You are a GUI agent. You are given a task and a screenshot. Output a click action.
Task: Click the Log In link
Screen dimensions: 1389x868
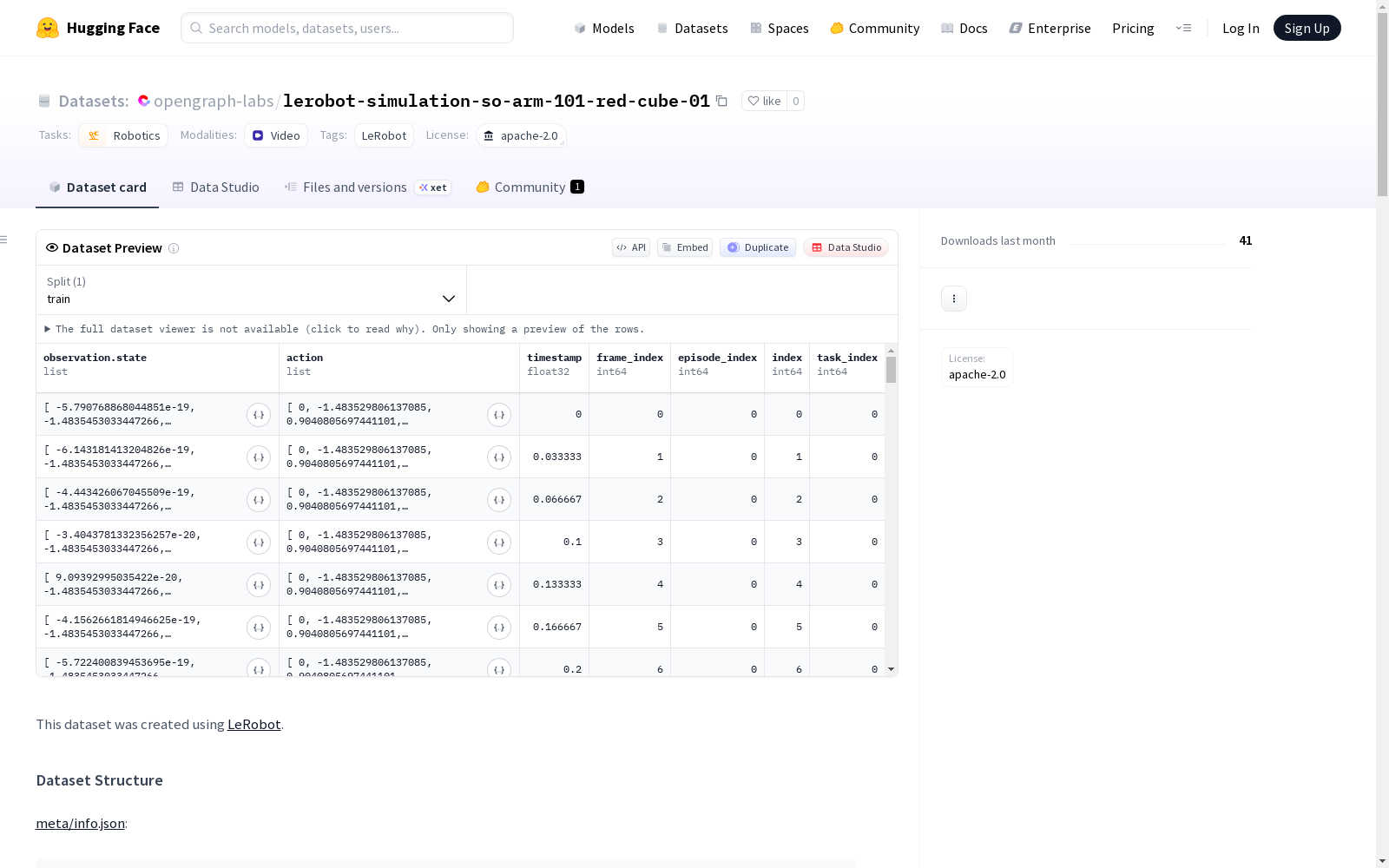click(1241, 28)
